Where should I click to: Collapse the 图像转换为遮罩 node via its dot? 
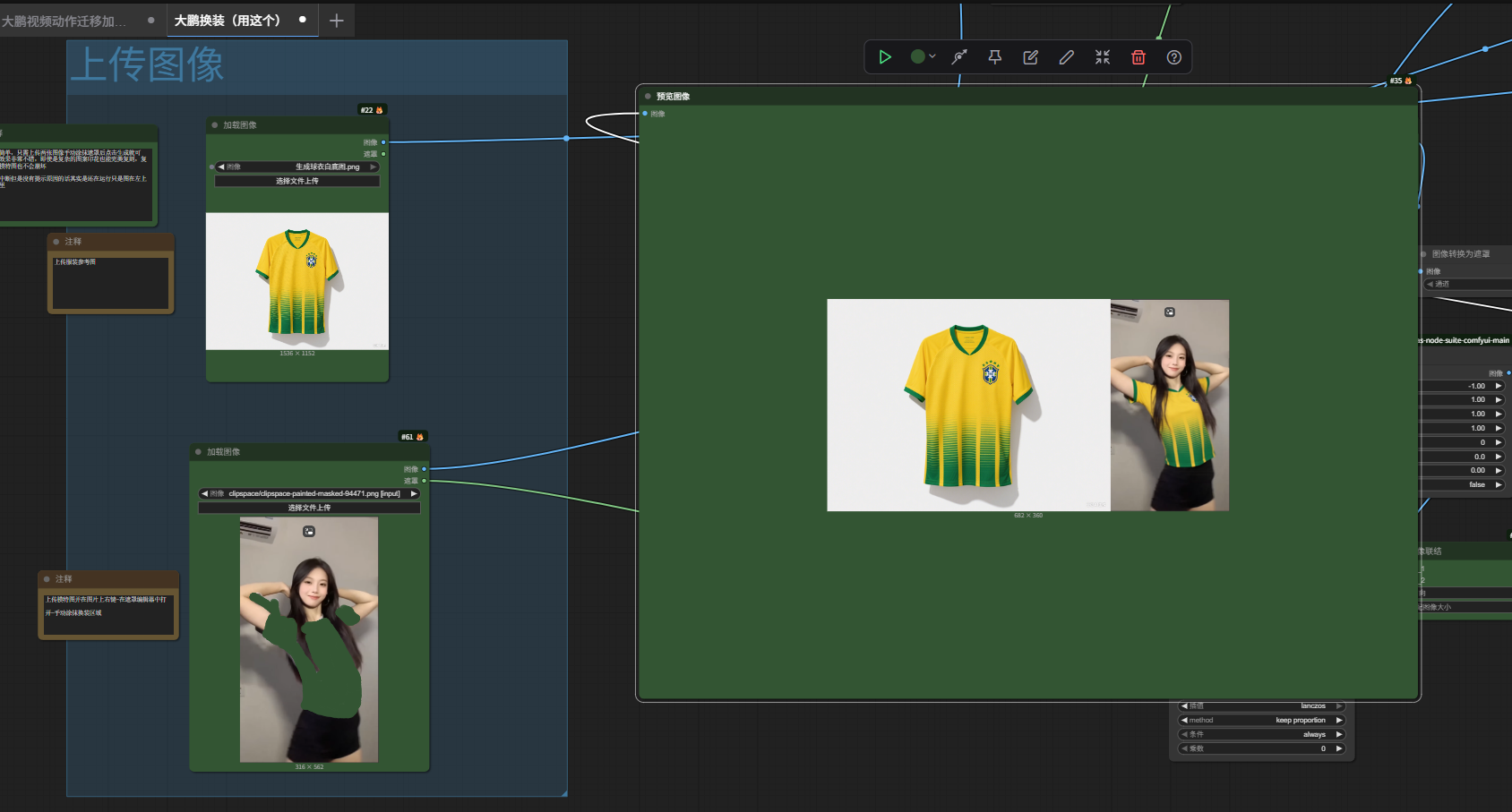pos(1423,254)
